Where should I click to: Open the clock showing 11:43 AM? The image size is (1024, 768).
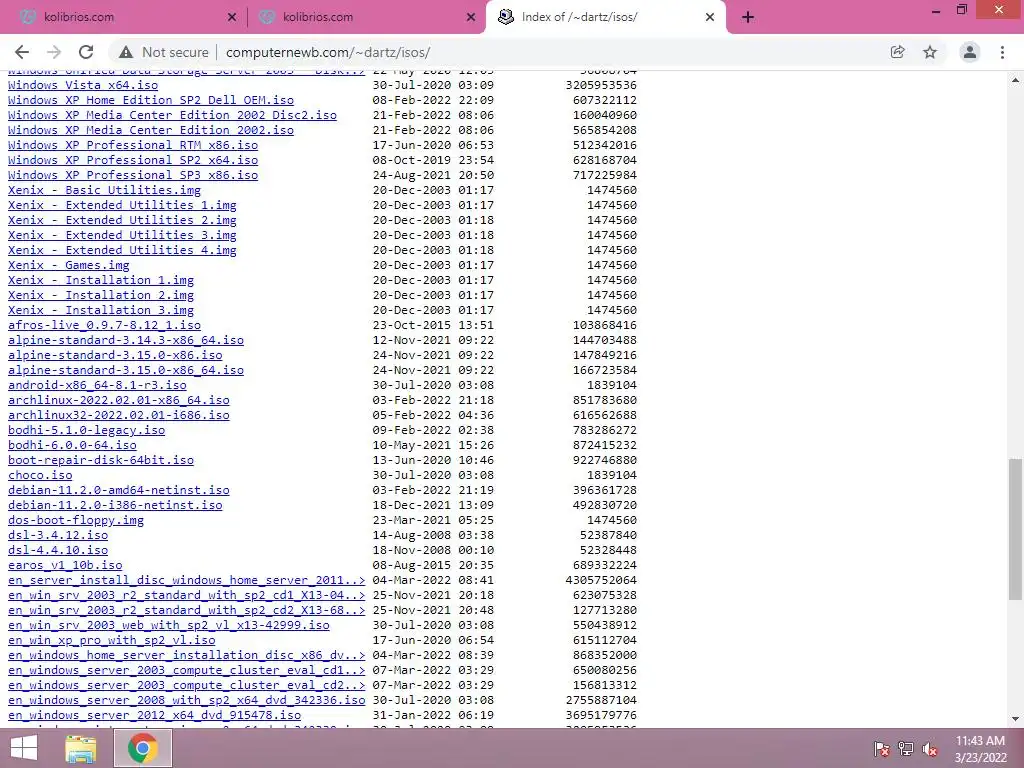coord(980,749)
